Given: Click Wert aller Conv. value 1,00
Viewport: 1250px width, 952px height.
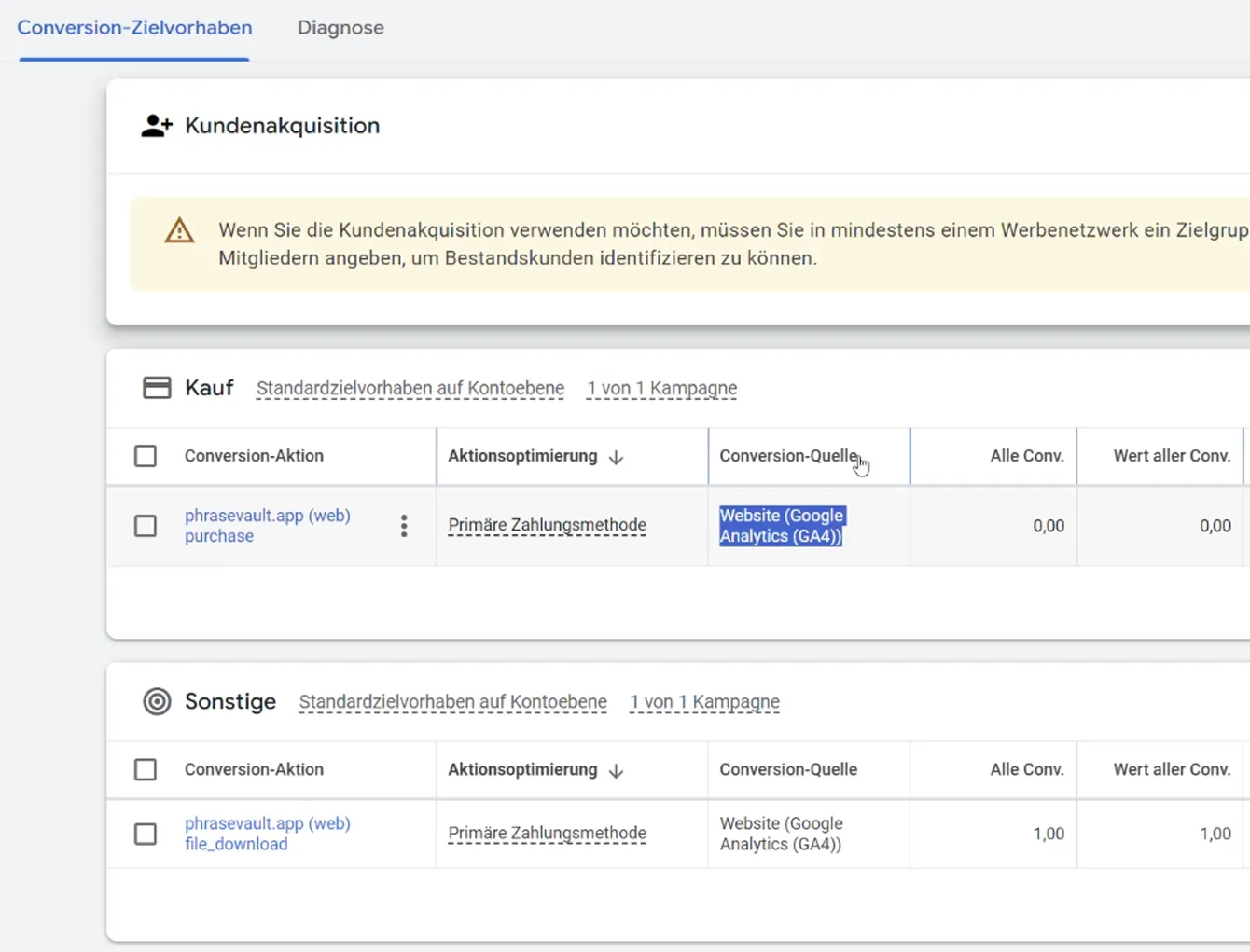Looking at the screenshot, I should (x=1215, y=834).
